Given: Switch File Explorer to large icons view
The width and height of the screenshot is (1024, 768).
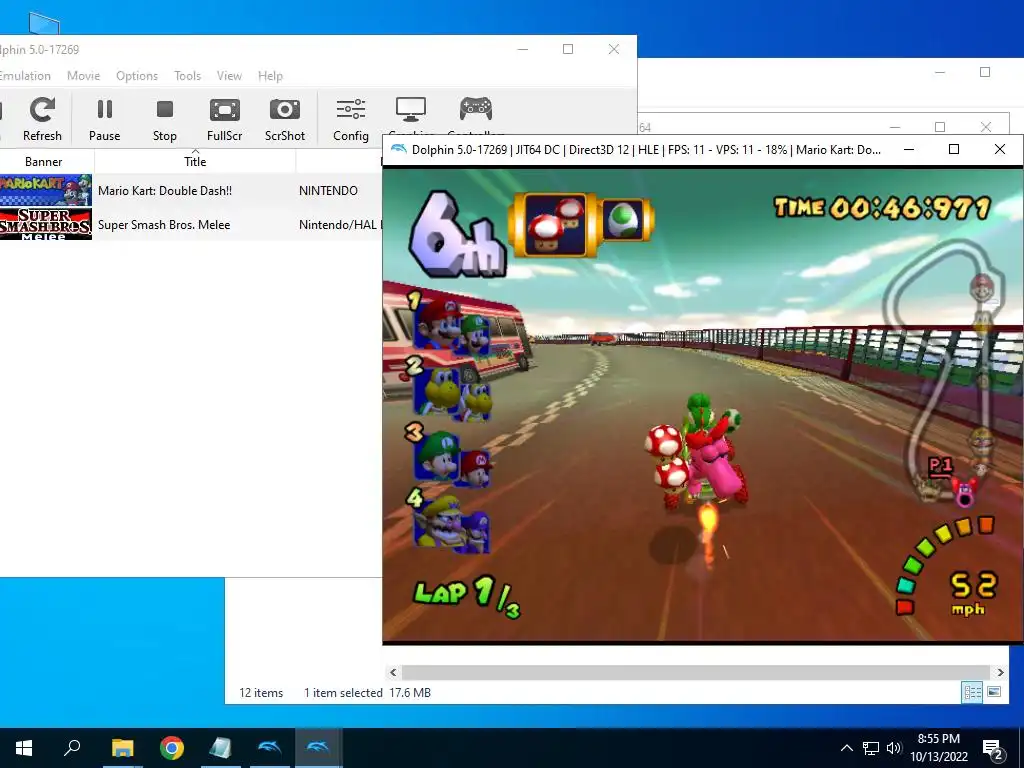Looking at the screenshot, I should (994, 692).
